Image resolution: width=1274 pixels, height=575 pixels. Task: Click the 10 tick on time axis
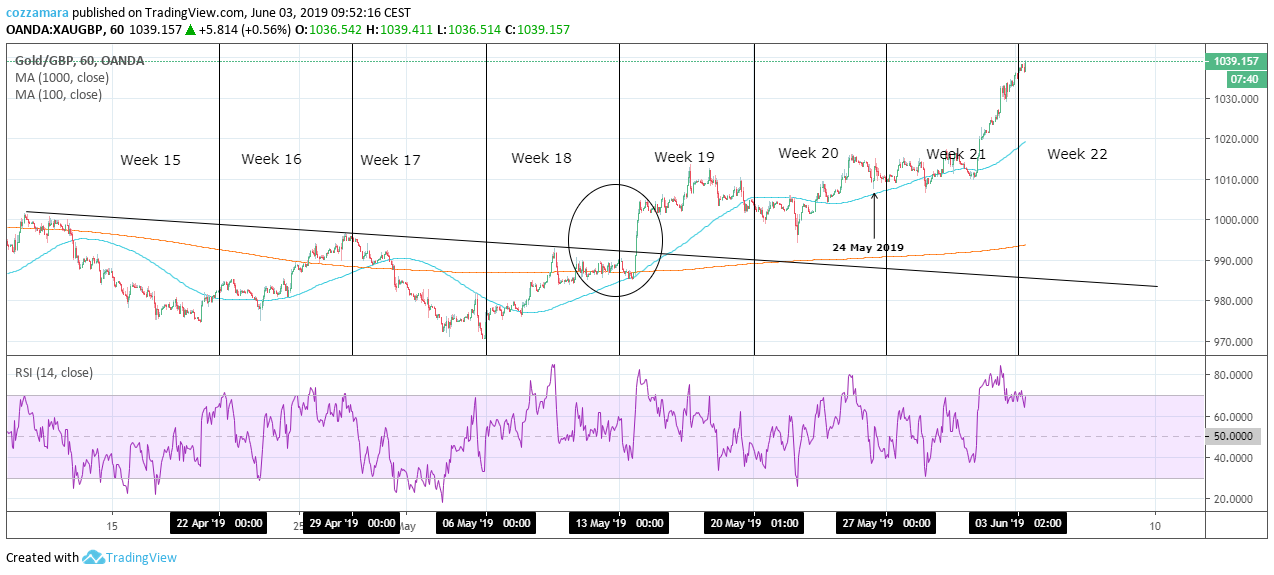click(1154, 525)
